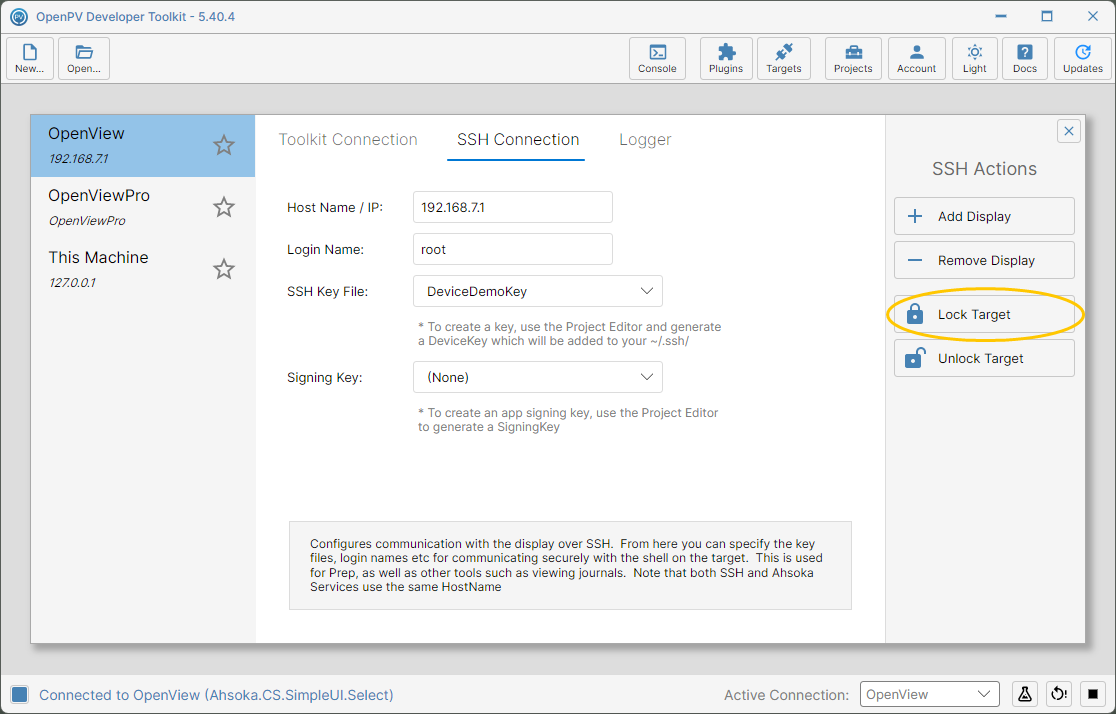Open the Docs help
Viewport: 1116px width, 714px height.
tap(1025, 58)
